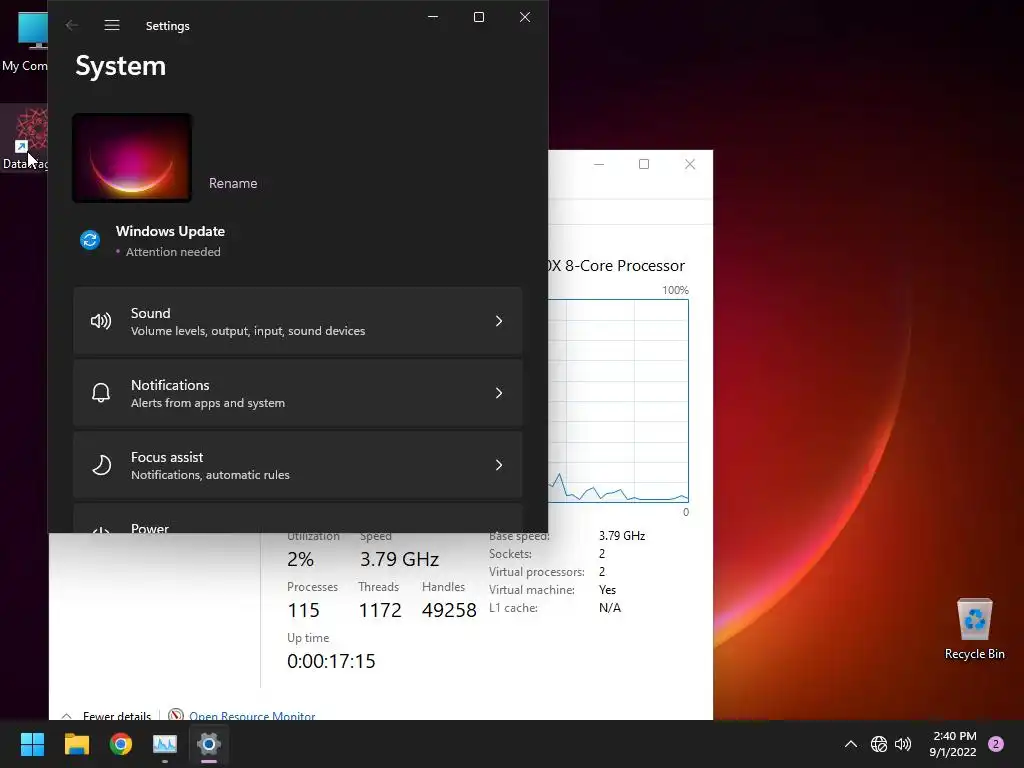
Task: Click the network globe tray icon
Action: click(x=879, y=744)
